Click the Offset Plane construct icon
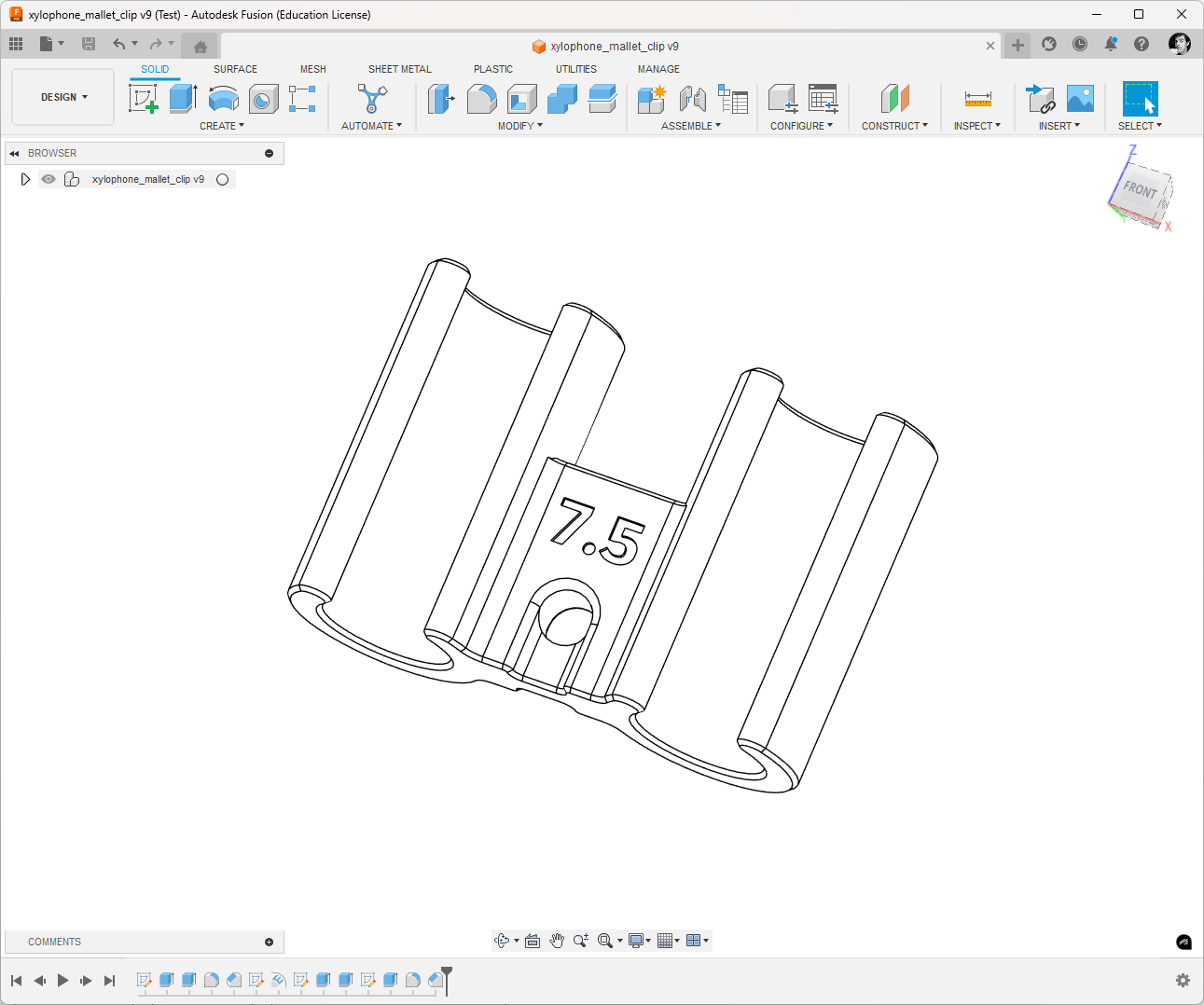The width and height of the screenshot is (1204, 1005). tap(894, 98)
